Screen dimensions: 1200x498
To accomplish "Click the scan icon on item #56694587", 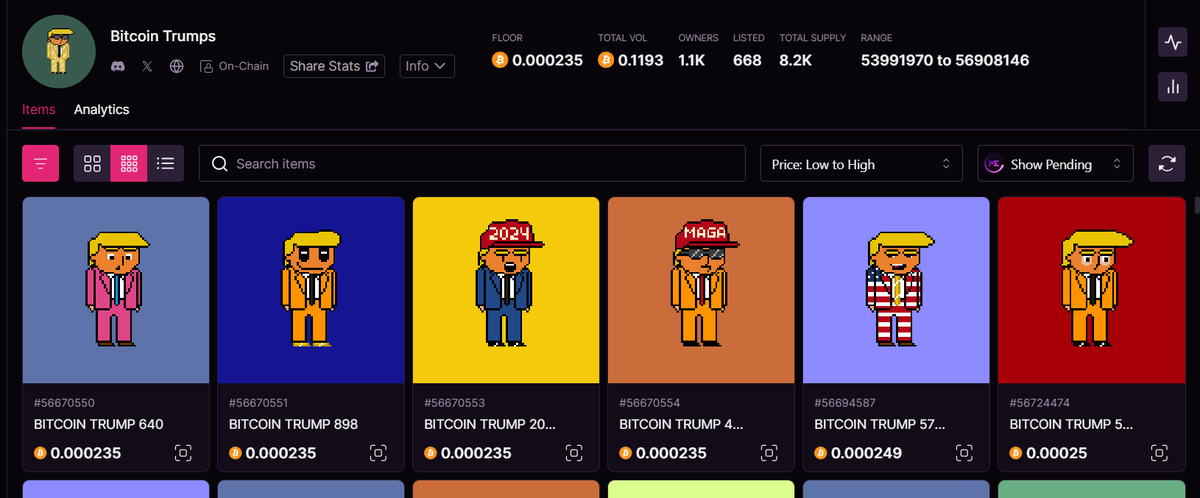I will (x=964, y=453).
